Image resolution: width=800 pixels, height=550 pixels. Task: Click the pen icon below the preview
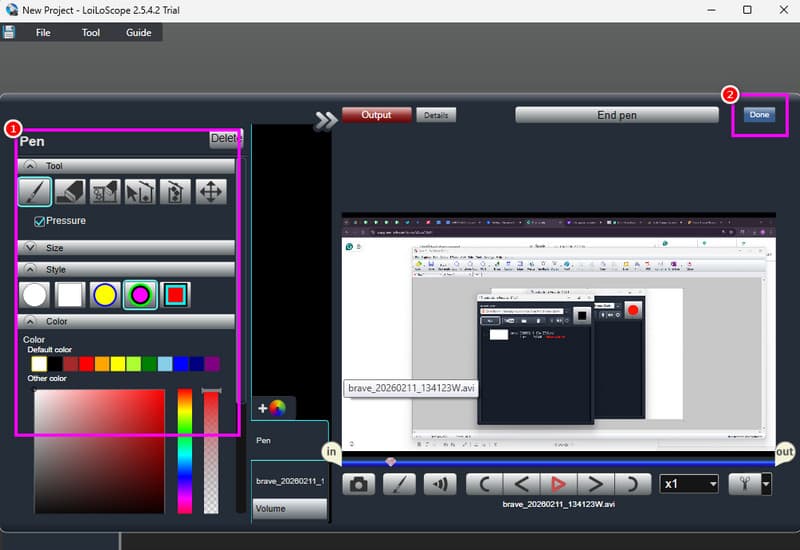tap(399, 484)
